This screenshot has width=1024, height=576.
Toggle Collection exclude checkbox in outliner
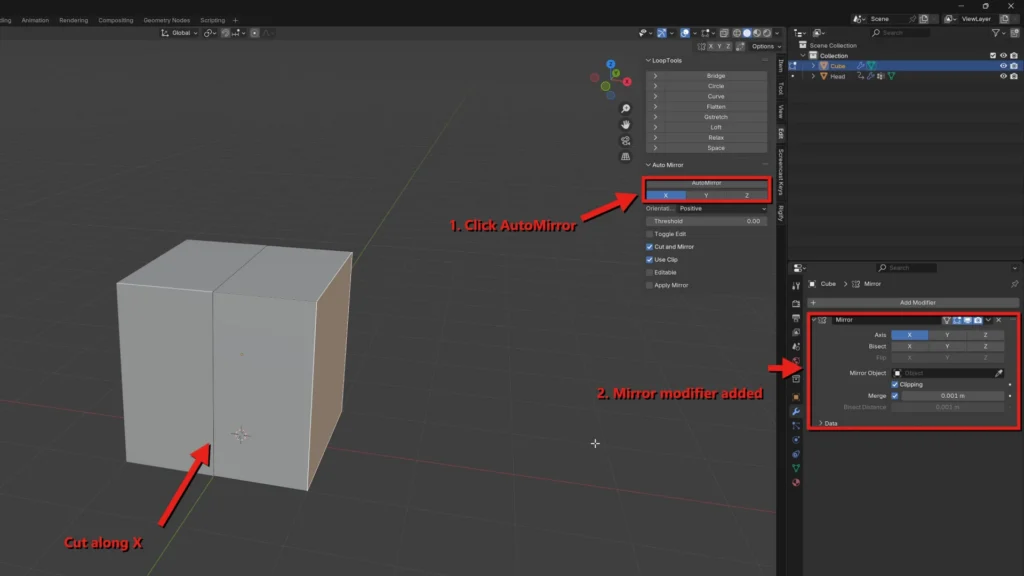click(x=993, y=56)
